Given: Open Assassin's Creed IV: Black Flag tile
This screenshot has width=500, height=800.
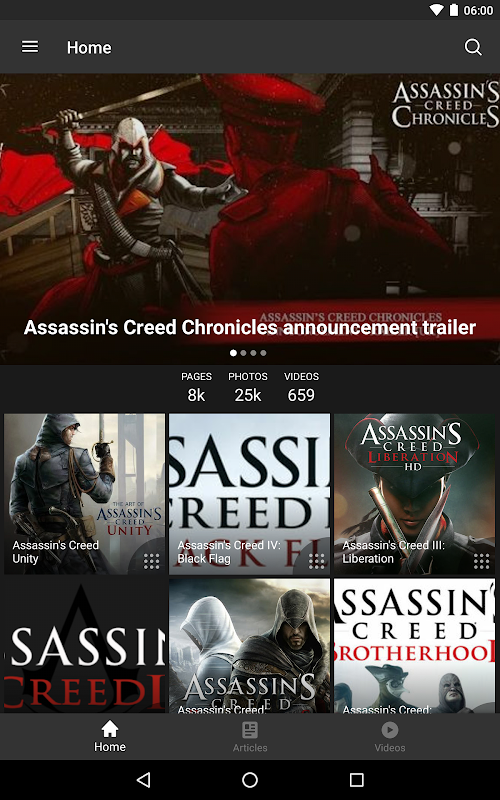Looking at the screenshot, I should click(249, 494).
